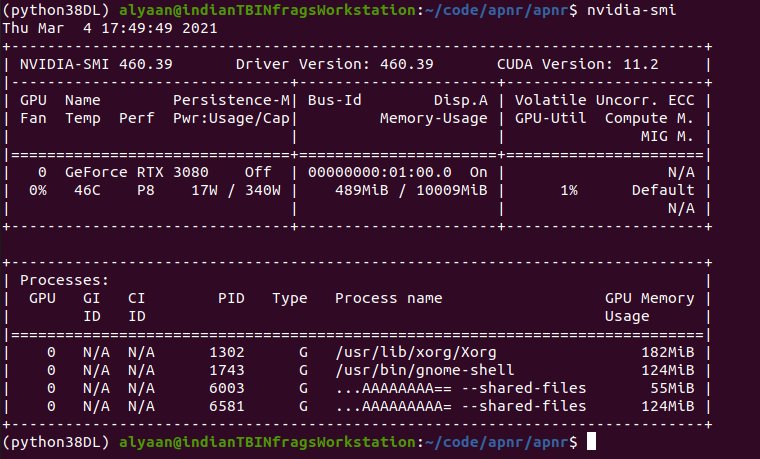Click the ~/code/apnr/apnr path in bottom prompt
760x459 pixels.
(x=497, y=442)
